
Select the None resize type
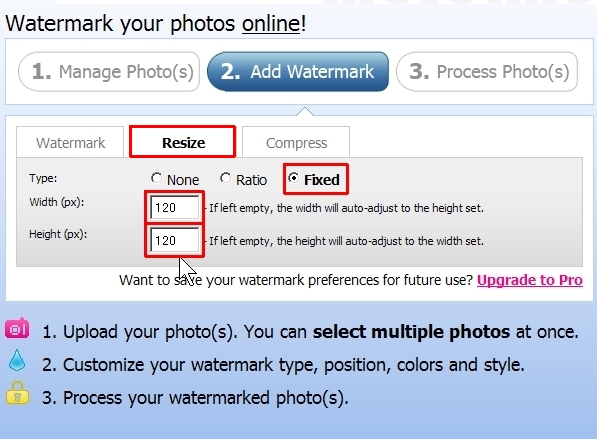156,178
